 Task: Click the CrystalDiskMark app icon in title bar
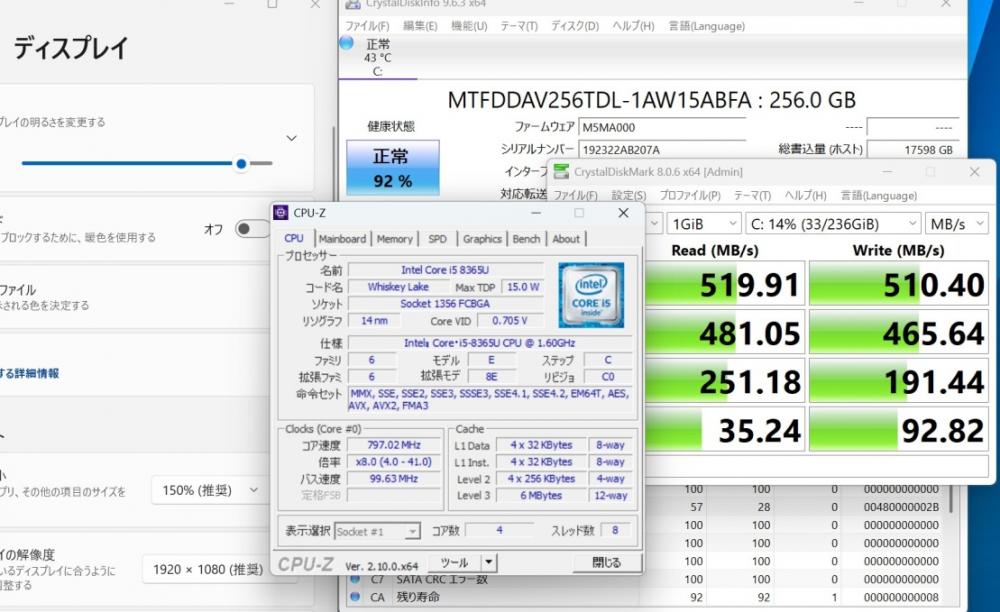point(561,171)
